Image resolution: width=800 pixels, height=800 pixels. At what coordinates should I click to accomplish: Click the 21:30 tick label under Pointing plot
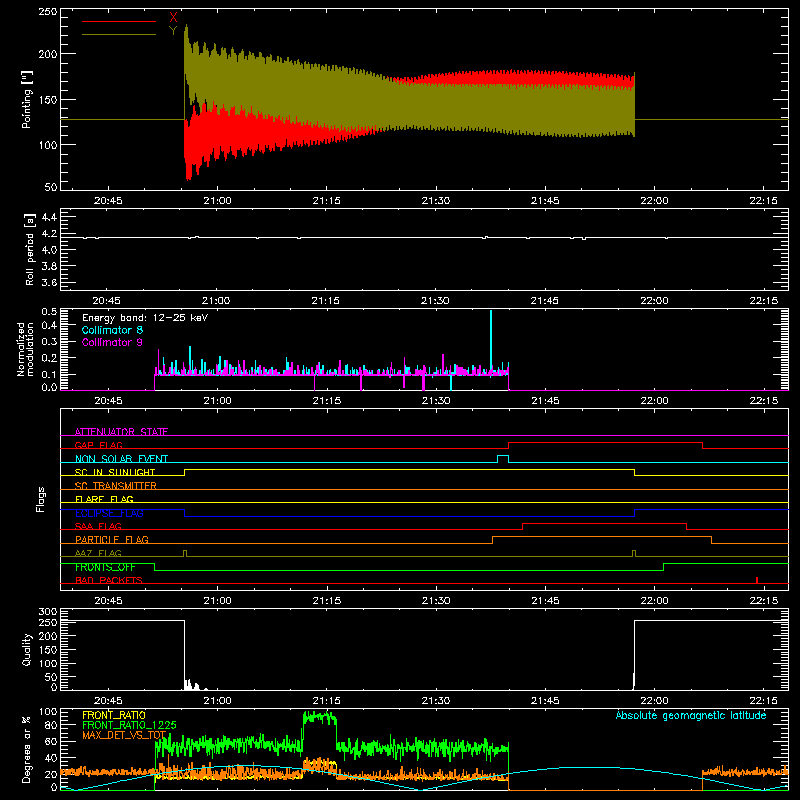pos(436,201)
